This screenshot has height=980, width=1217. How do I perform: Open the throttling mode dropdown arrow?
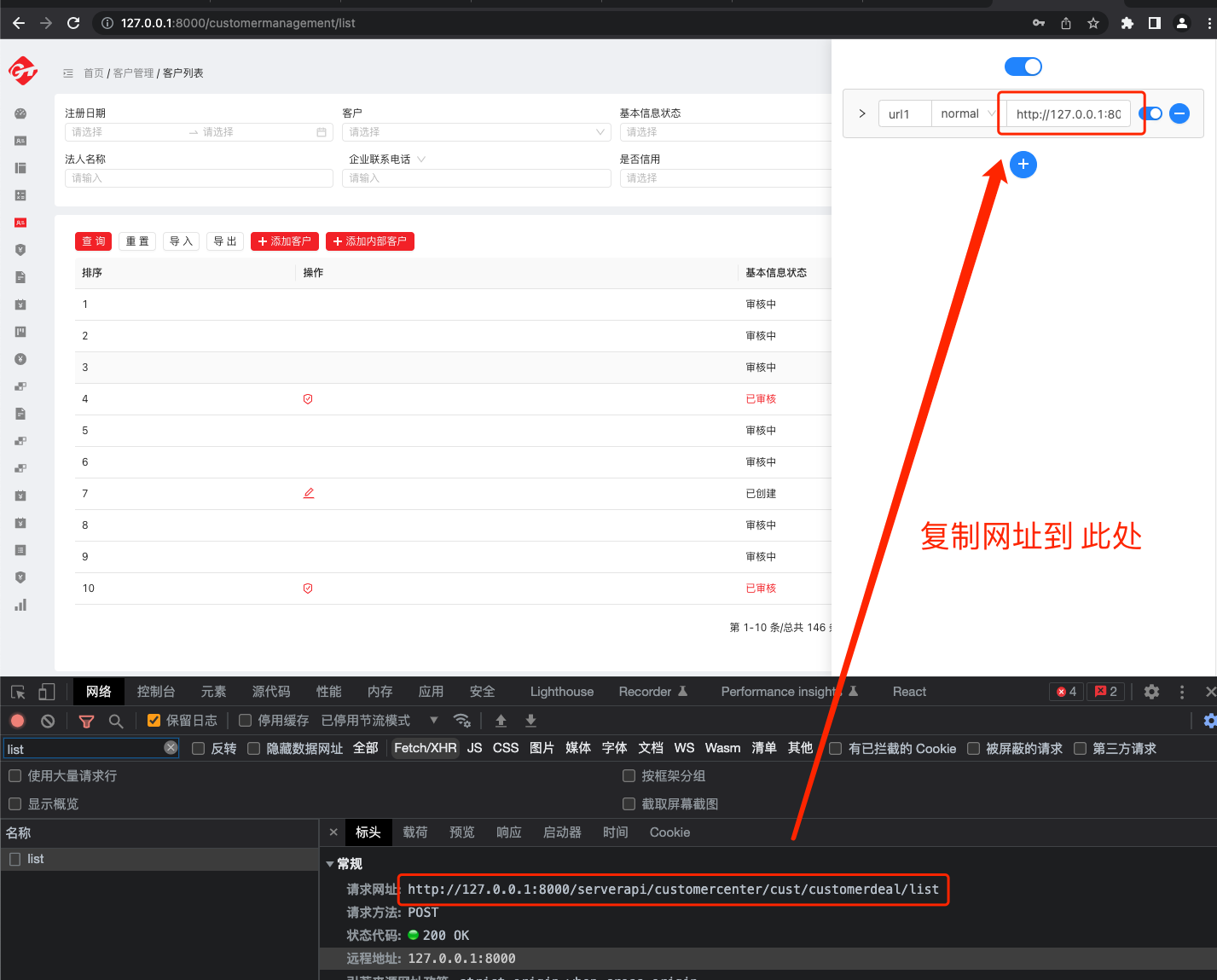(433, 721)
